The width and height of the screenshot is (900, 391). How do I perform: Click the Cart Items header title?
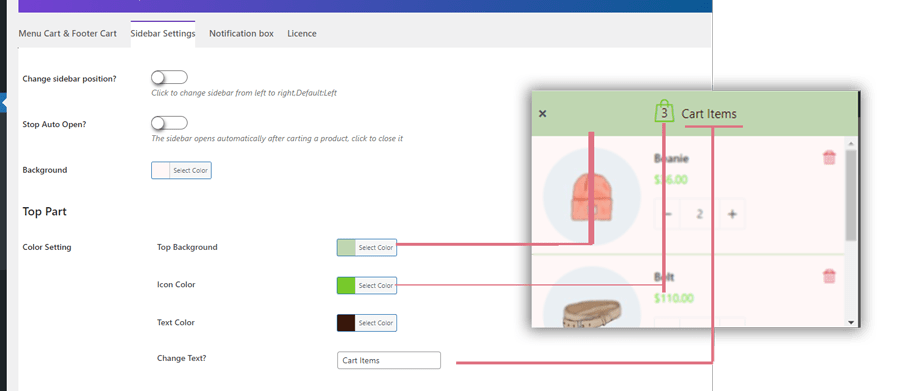[x=709, y=114]
